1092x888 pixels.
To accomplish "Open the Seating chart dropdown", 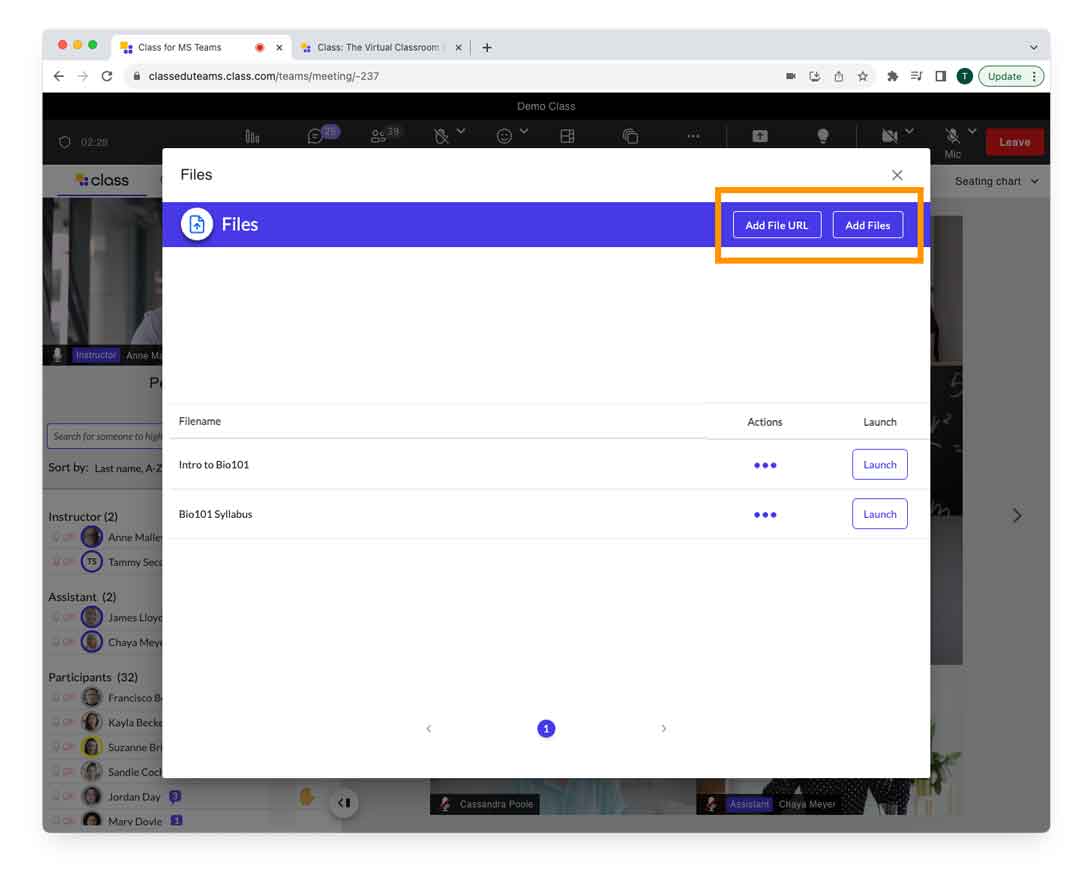I will pyautogui.click(x=996, y=181).
